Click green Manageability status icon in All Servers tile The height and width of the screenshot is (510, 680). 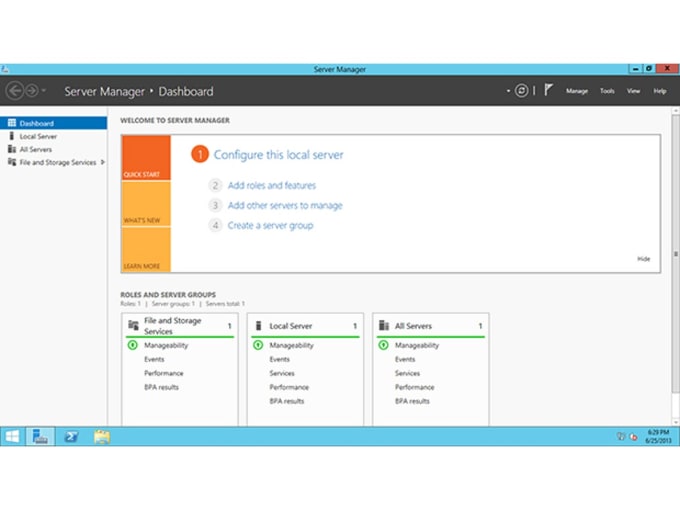click(x=383, y=345)
